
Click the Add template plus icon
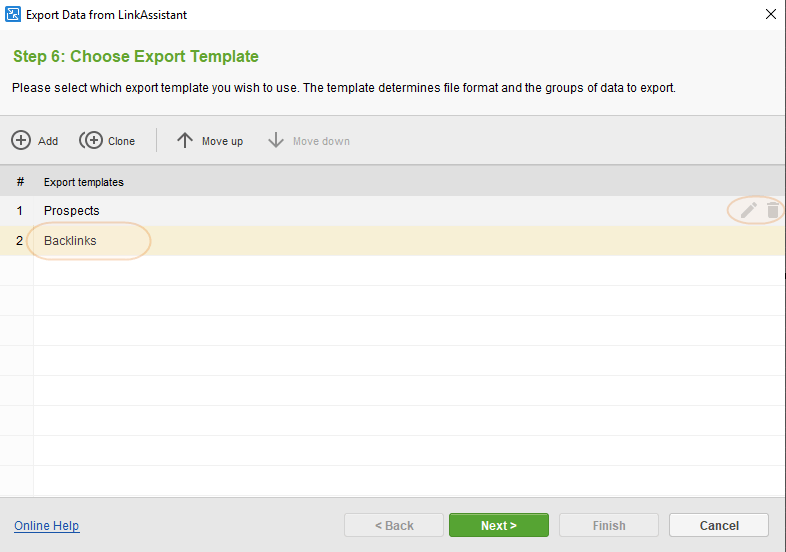(x=21, y=140)
